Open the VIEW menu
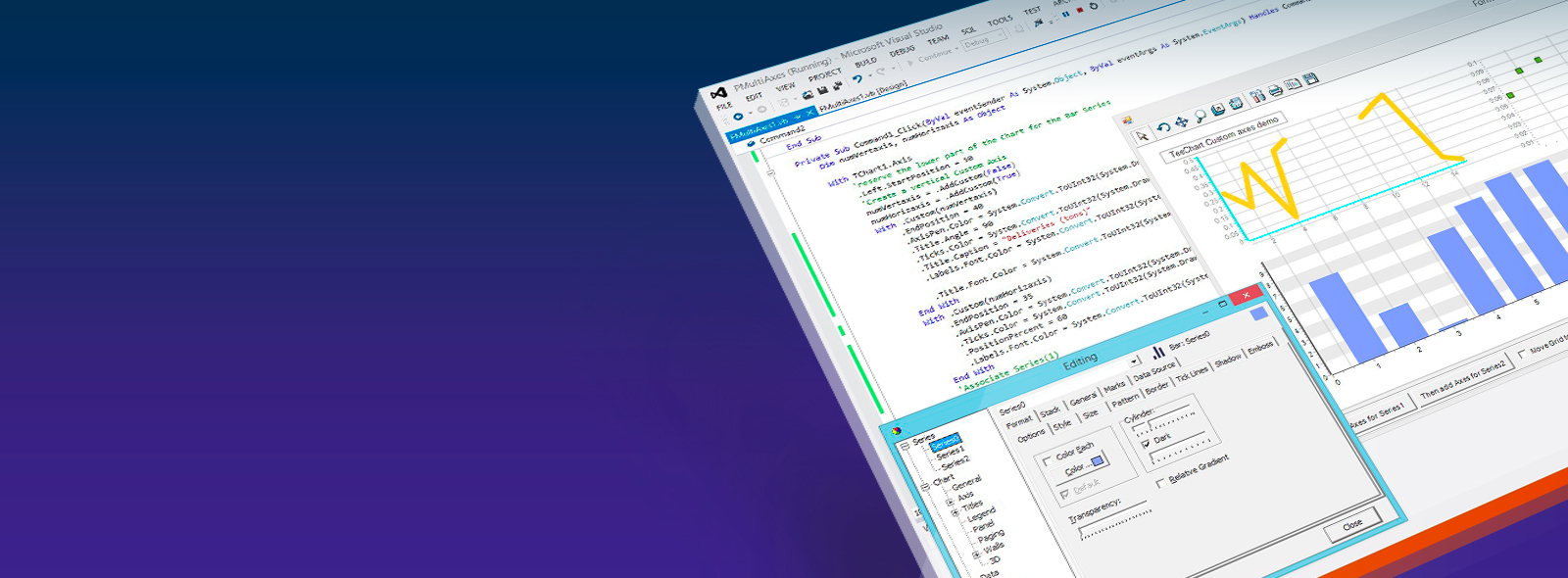 pyautogui.click(x=785, y=87)
